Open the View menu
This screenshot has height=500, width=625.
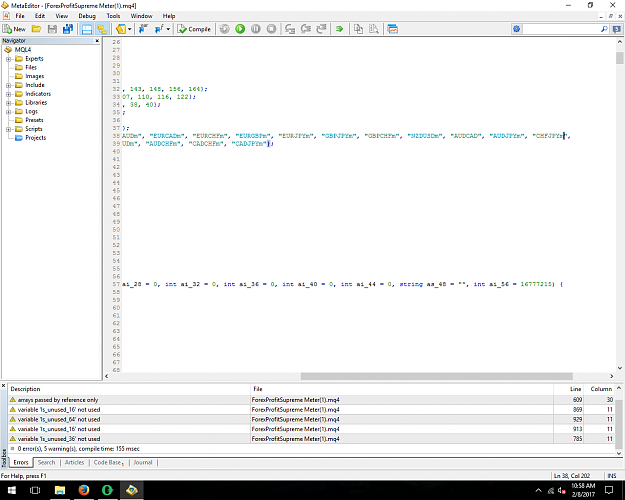(x=62, y=16)
